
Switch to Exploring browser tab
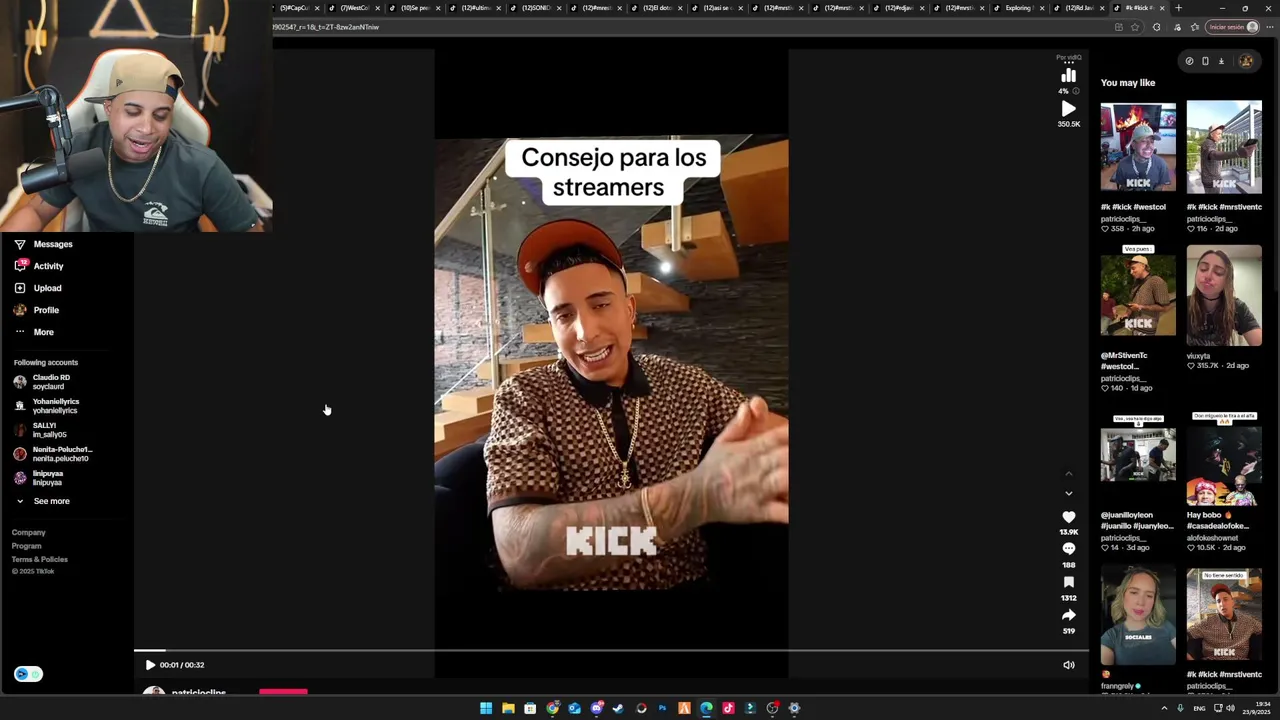click(x=1022, y=8)
